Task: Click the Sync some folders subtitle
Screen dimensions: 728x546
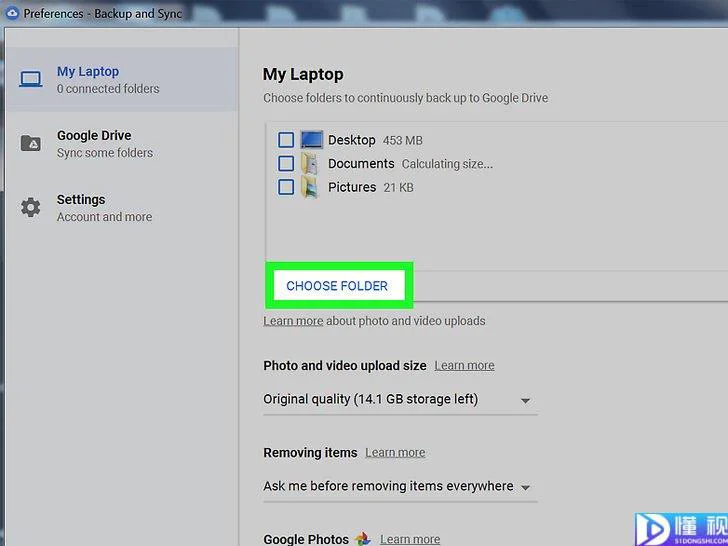Action: (x=105, y=153)
